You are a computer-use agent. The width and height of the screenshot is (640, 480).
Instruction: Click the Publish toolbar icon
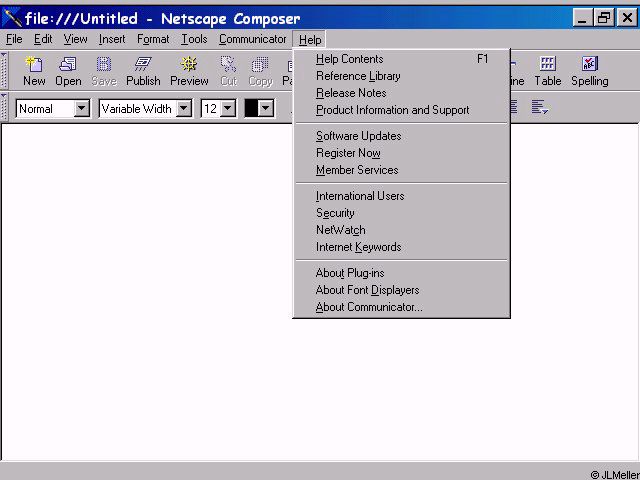tap(143, 71)
